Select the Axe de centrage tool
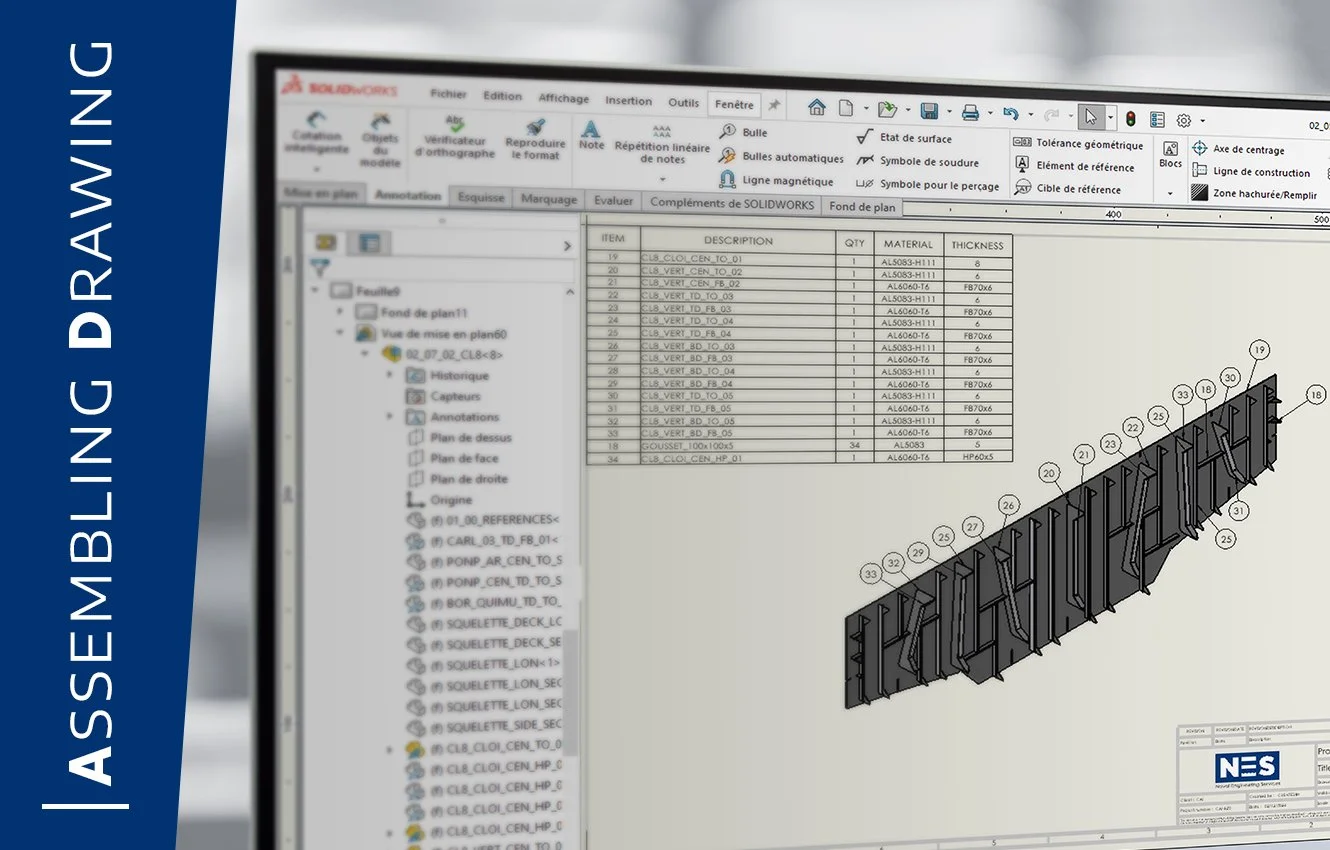Viewport: 1330px width, 850px height. pos(1248,150)
